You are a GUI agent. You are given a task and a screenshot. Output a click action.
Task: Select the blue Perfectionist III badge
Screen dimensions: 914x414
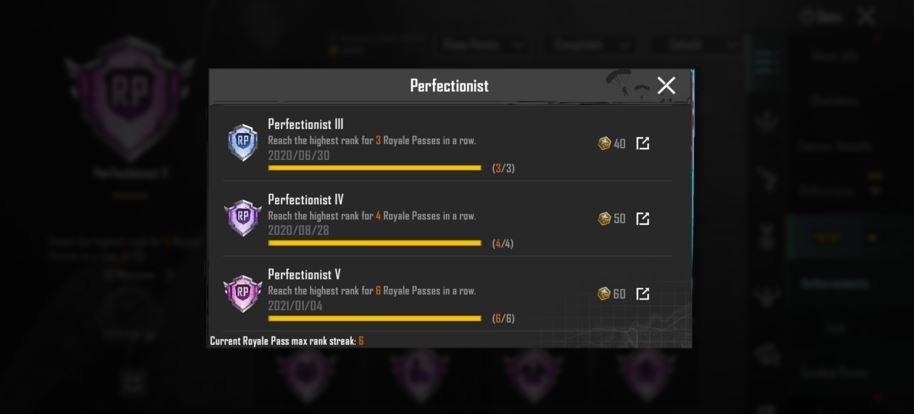coord(242,144)
